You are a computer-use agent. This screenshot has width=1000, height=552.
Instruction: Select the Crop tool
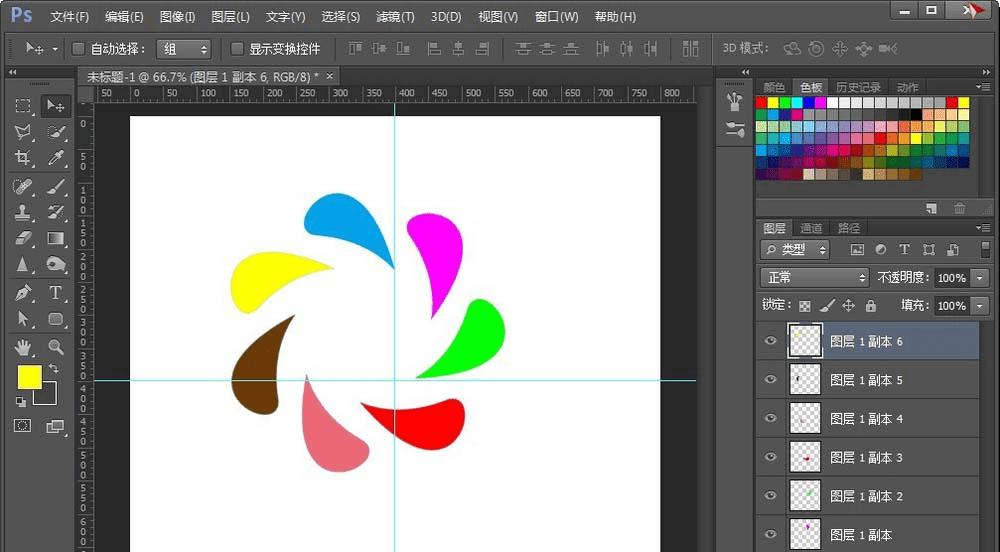click(23, 158)
